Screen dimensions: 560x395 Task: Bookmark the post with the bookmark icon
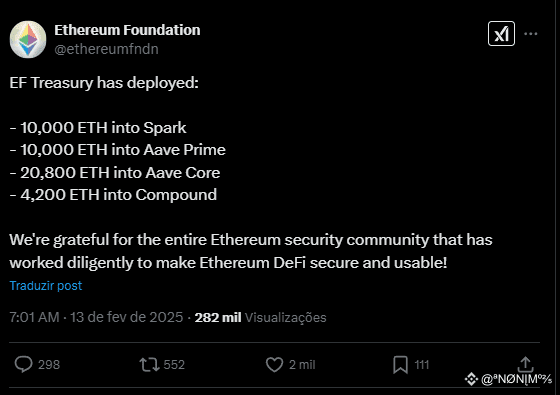(400, 365)
